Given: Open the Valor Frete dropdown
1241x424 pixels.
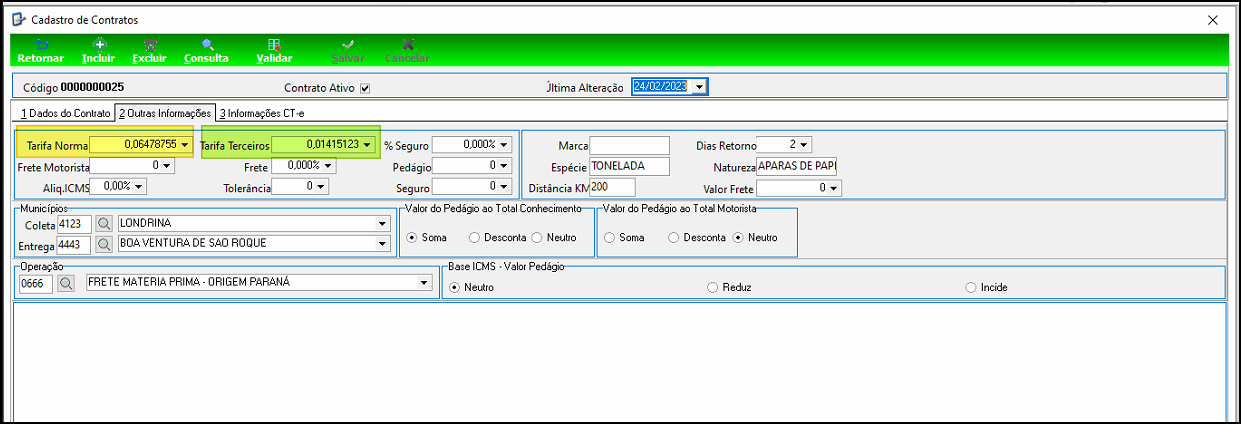Looking at the screenshot, I should coord(834,187).
